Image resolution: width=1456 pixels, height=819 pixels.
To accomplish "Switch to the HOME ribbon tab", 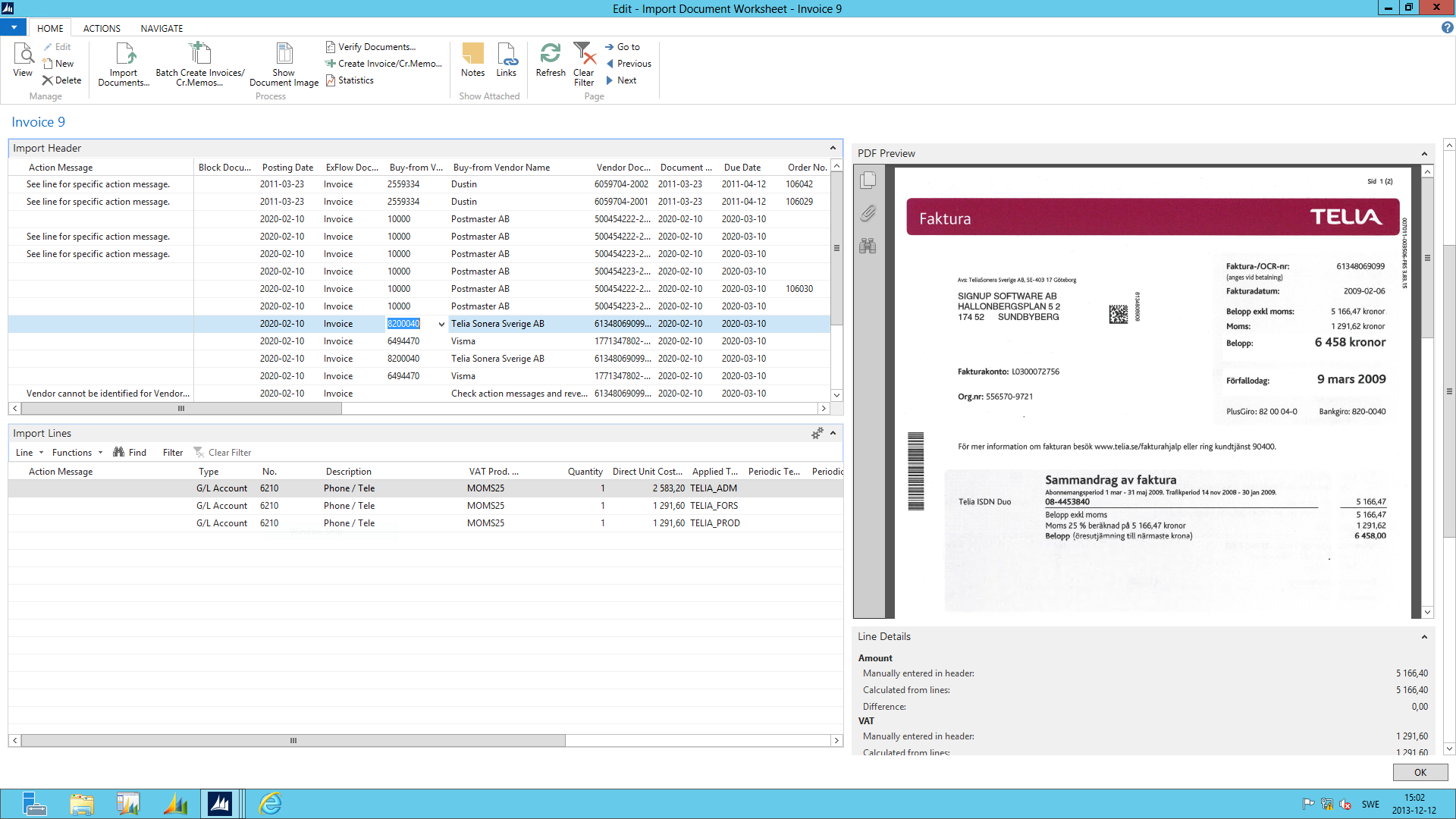I will (x=50, y=28).
